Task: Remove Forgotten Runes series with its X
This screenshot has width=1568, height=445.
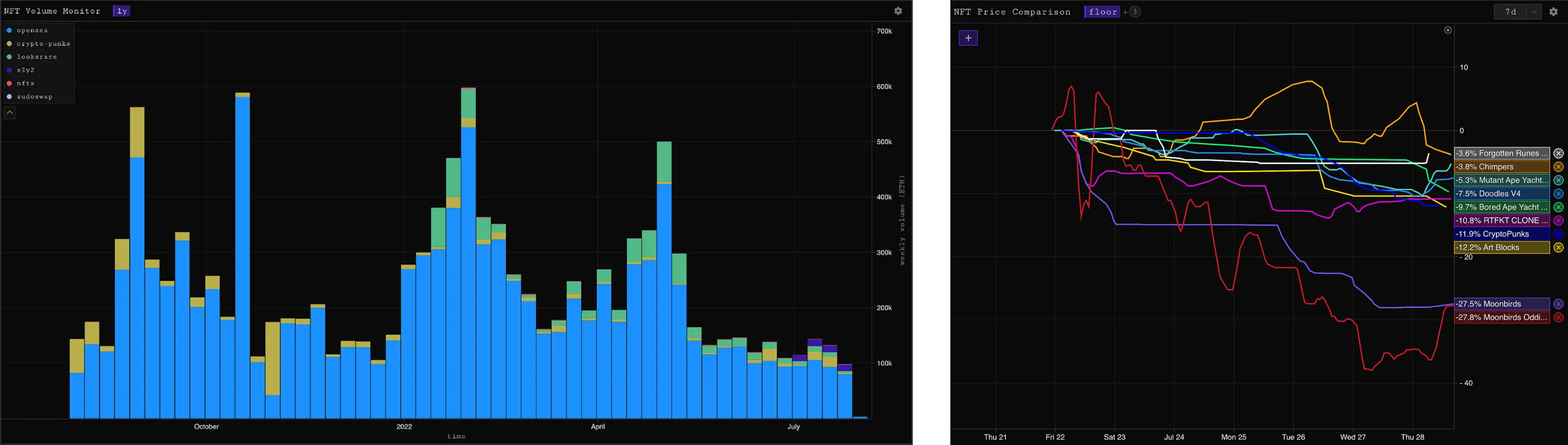Action: (1558, 154)
